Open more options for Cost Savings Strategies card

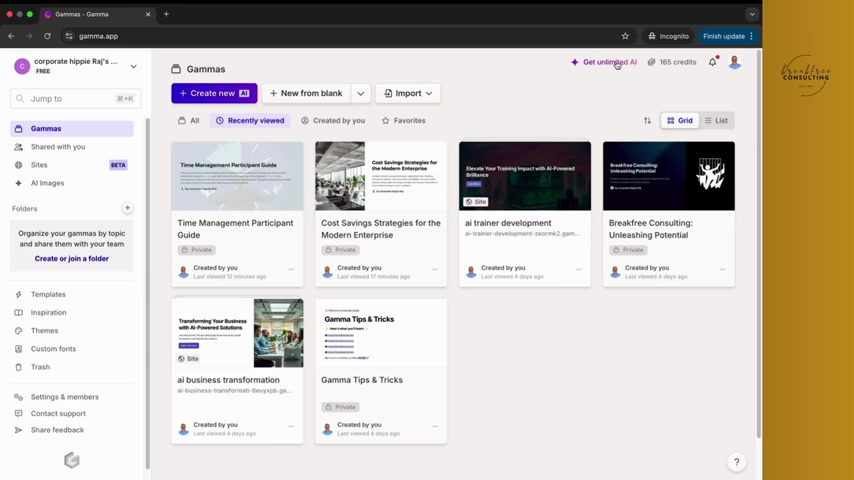[435, 269]
